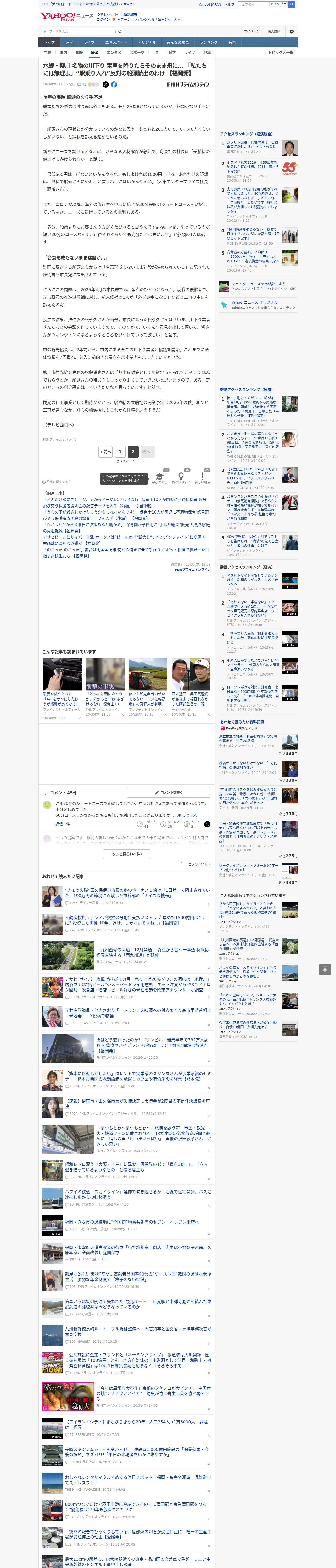Viewport: 336px width, 1568px height.
Task: Open the ランキング tab
Action: [x=209, y=43]
